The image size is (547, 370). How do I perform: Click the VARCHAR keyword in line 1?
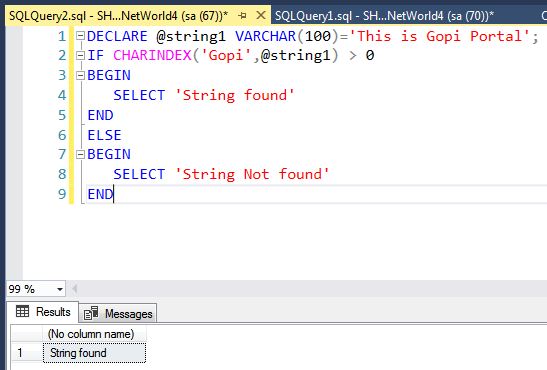tap(265, 36)
